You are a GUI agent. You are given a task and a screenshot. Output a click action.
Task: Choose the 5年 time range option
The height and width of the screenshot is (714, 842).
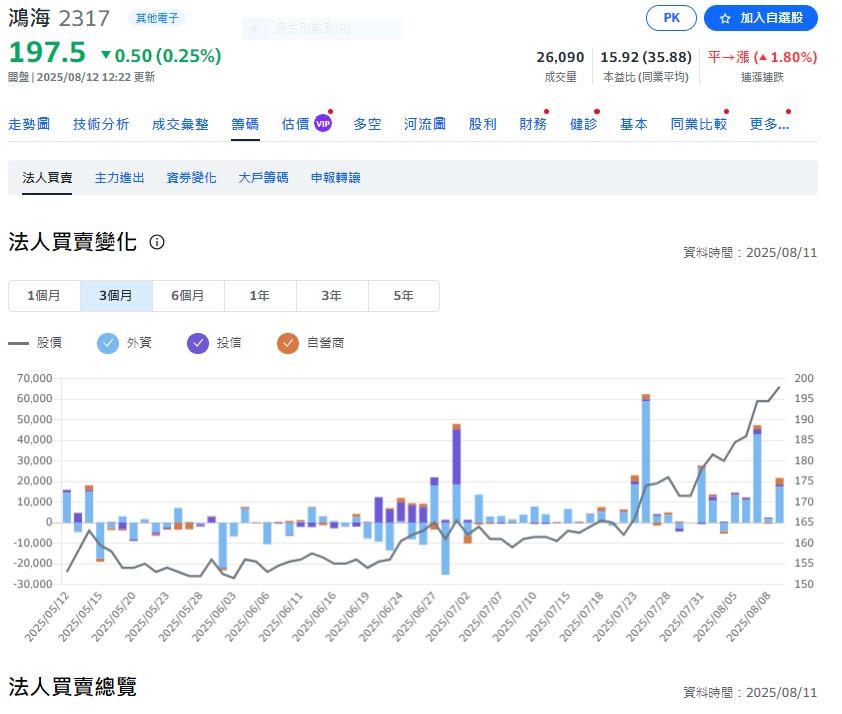(404, 296)
